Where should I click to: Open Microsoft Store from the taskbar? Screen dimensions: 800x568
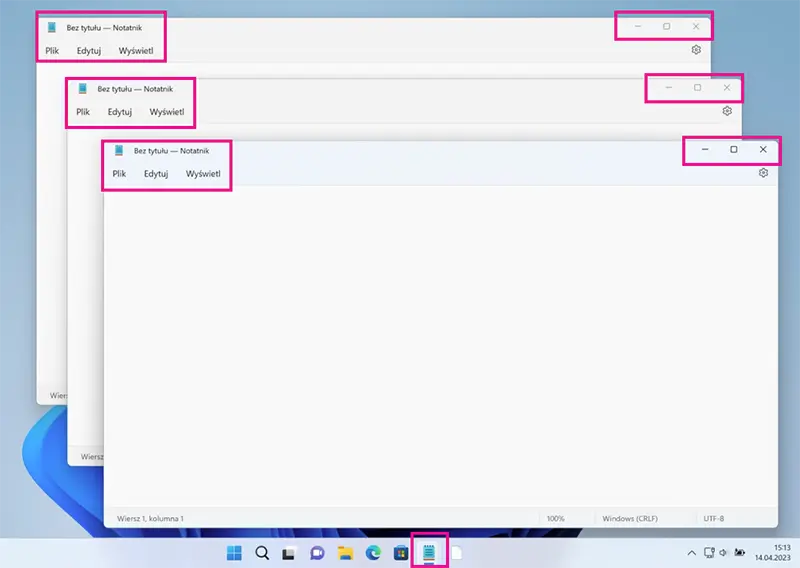[x=401, y=552]
